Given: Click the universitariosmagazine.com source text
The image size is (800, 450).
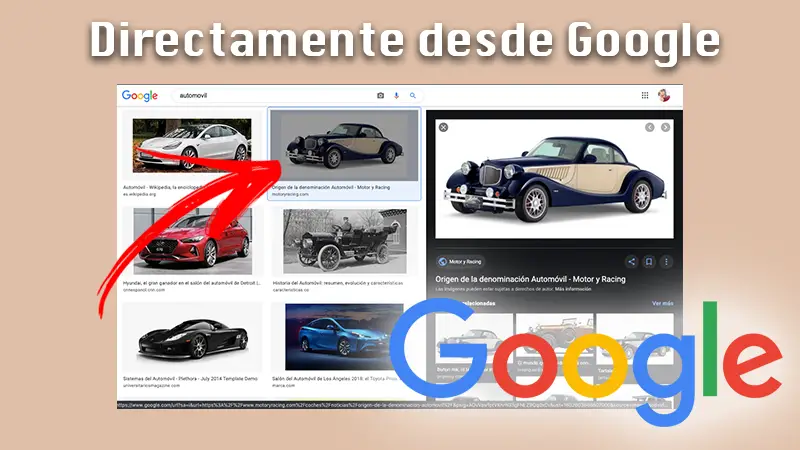Looking at the screenshot, I should point(152,386).
